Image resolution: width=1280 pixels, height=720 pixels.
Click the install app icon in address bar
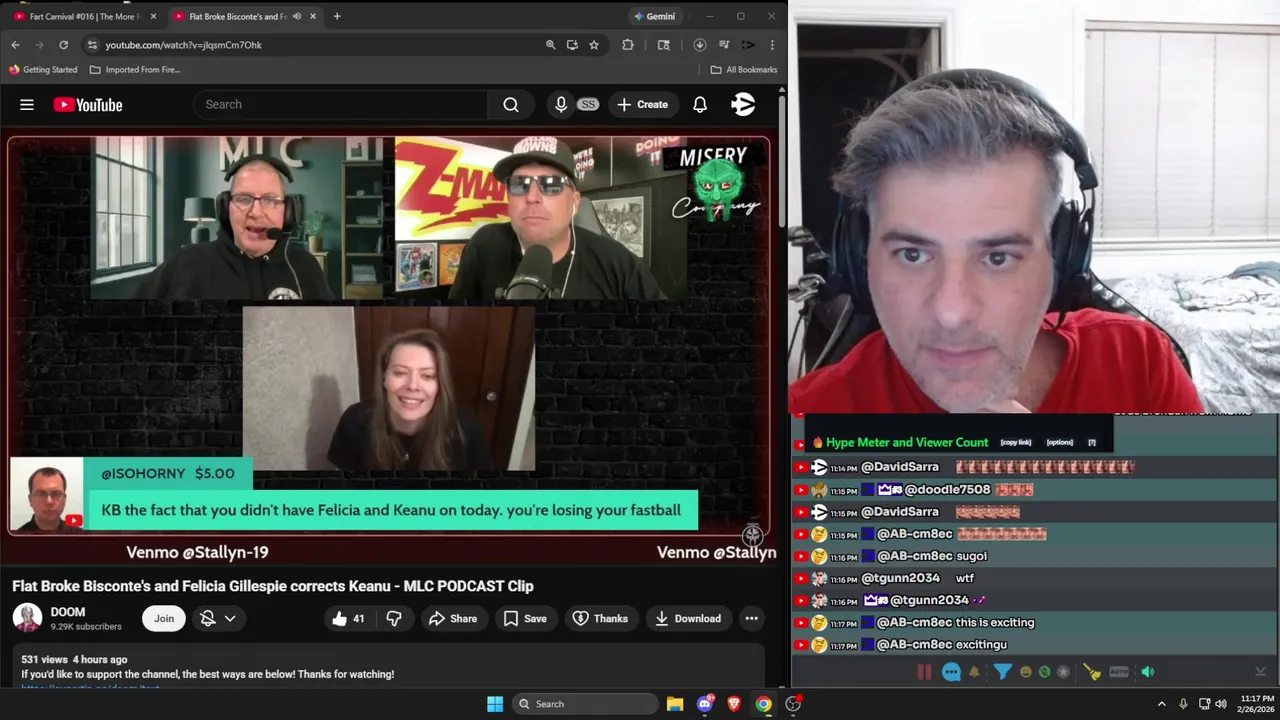(572, 44)
